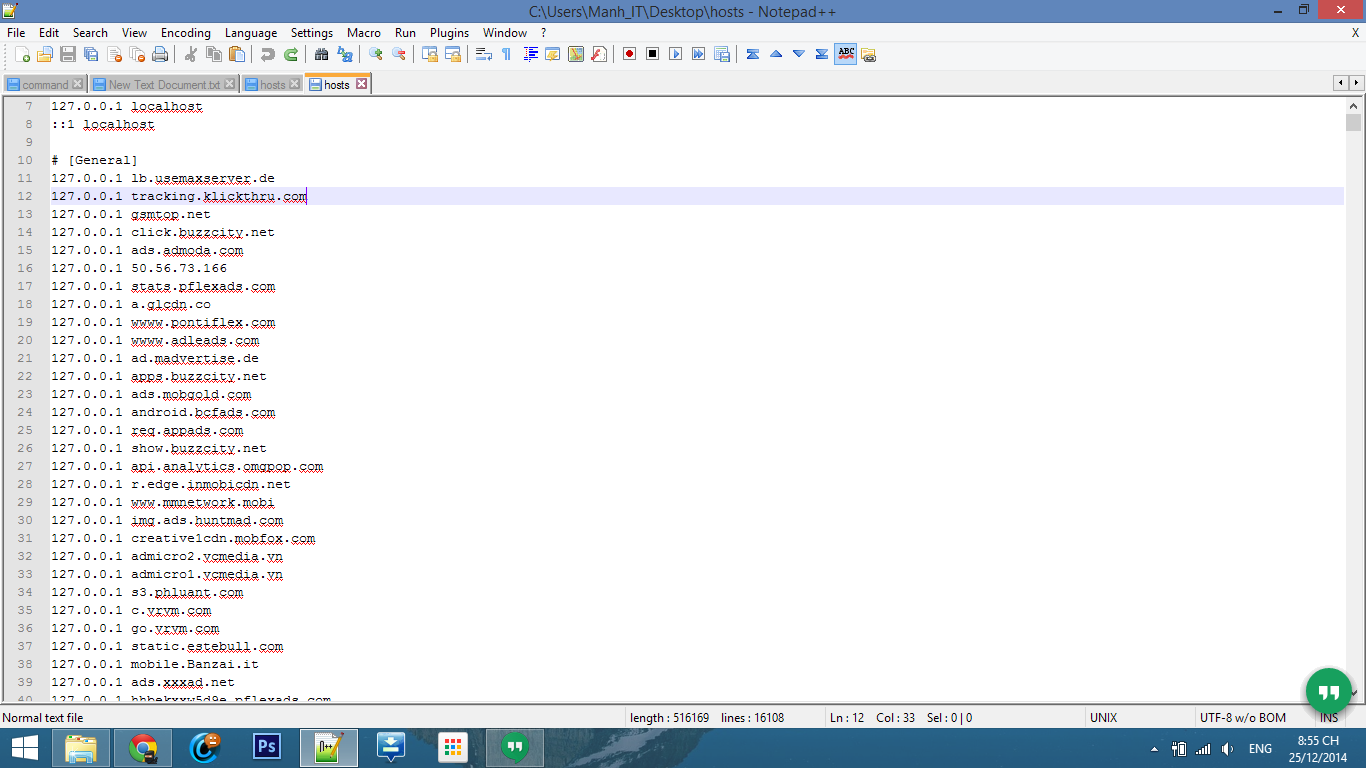Screen dimensions: 1366x768
Task: Click the Playback macro toolbar icon
Action: [x=676, y=54]
